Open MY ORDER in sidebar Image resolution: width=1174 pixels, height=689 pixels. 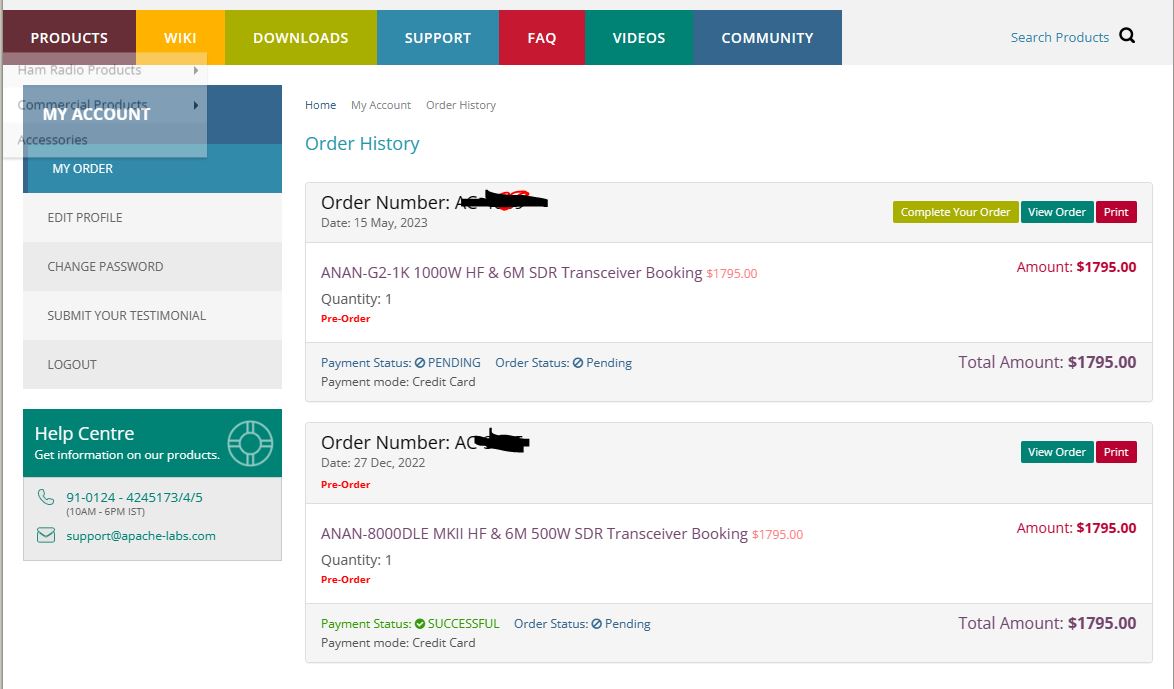pyautogui.click(x=153, y=169)
